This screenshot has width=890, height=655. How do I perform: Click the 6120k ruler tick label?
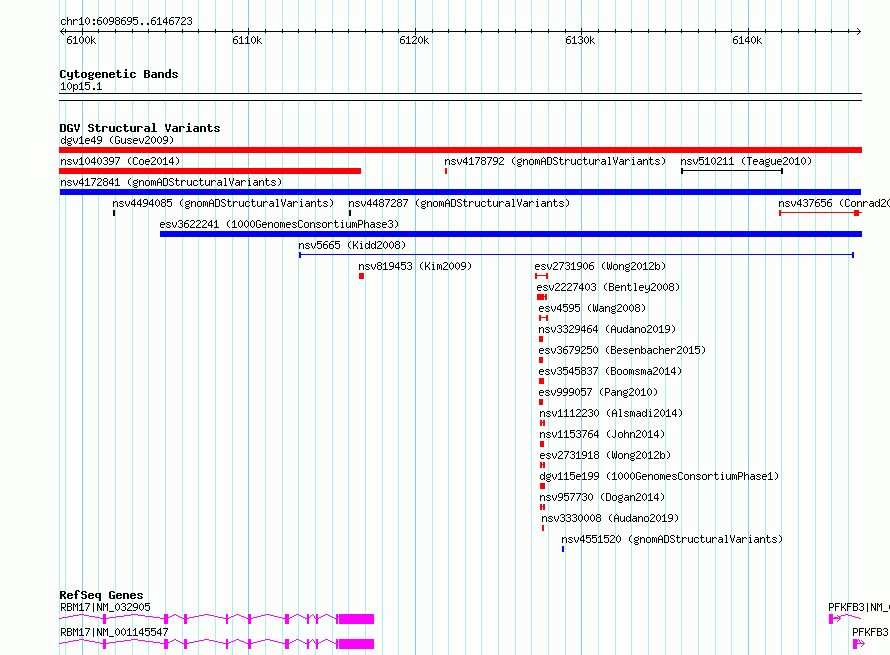[x=414, y=40]
